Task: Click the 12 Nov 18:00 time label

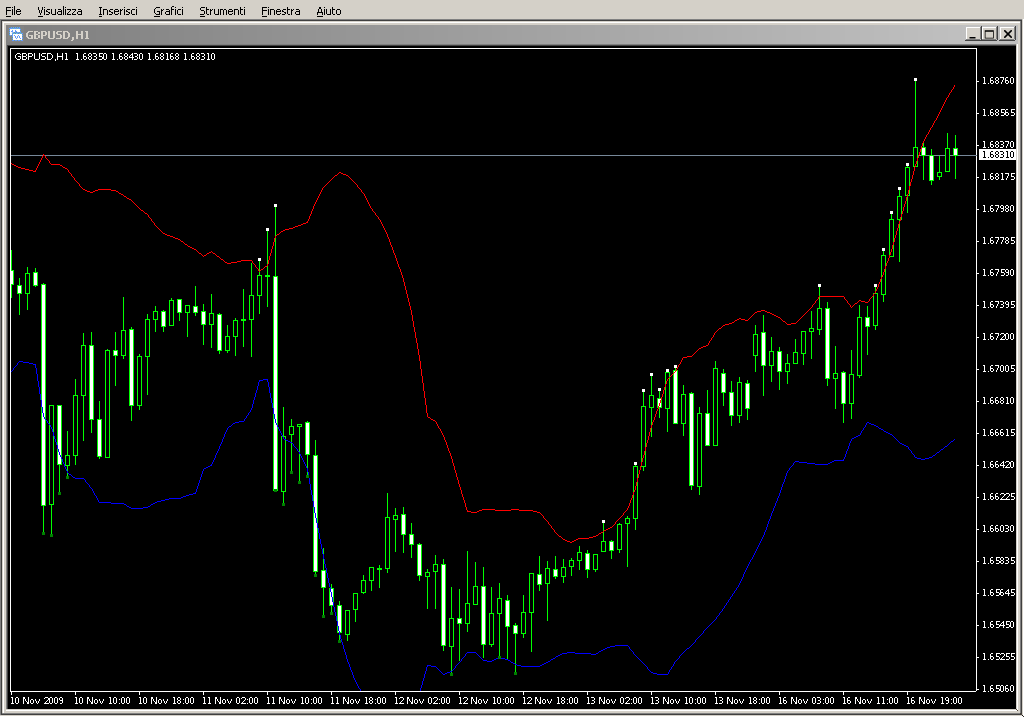Action: (x=550, y=701)
